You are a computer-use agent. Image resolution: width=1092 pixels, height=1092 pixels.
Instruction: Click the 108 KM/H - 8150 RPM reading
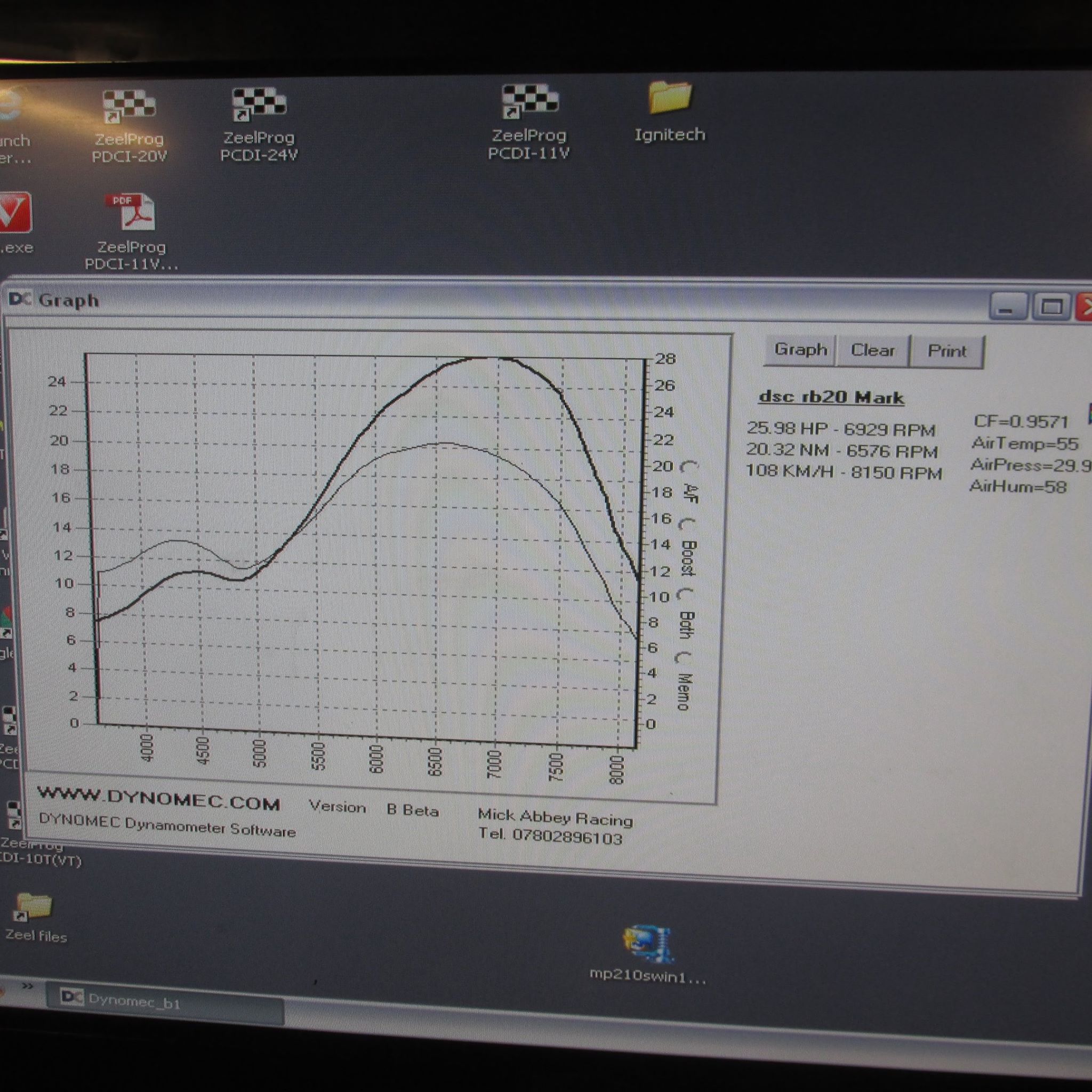(844, 471)
